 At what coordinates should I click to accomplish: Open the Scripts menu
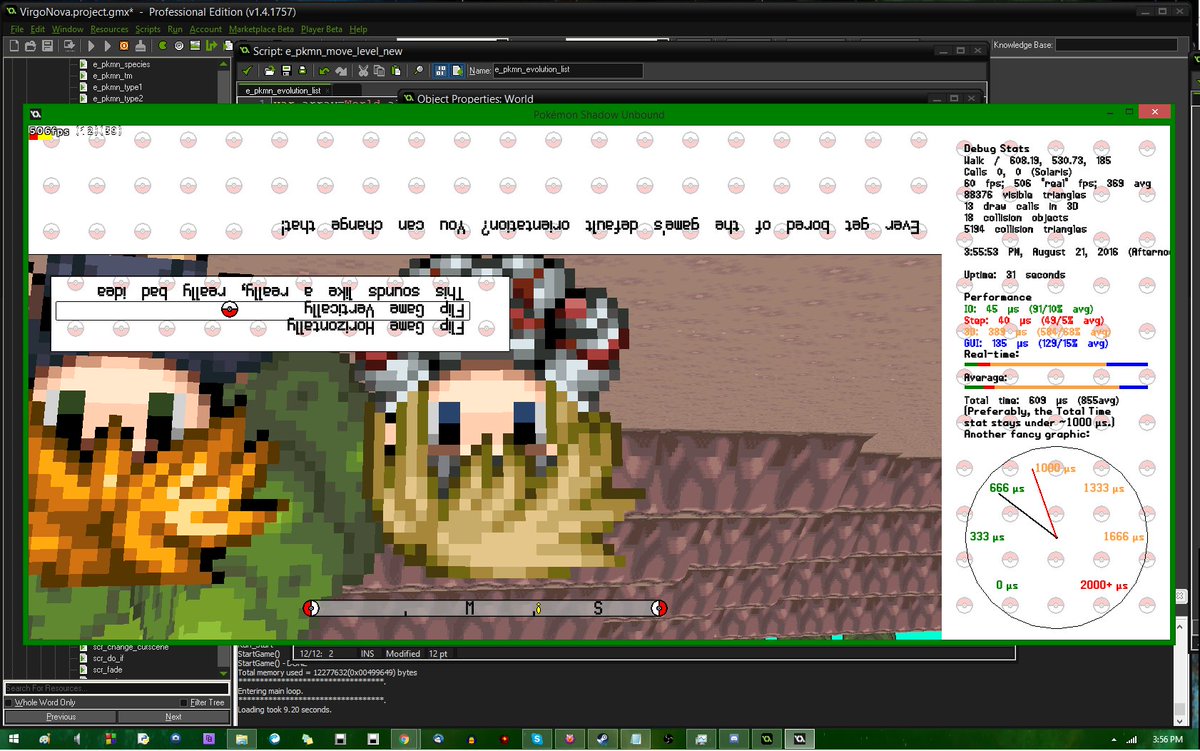[x=148, y=30]
